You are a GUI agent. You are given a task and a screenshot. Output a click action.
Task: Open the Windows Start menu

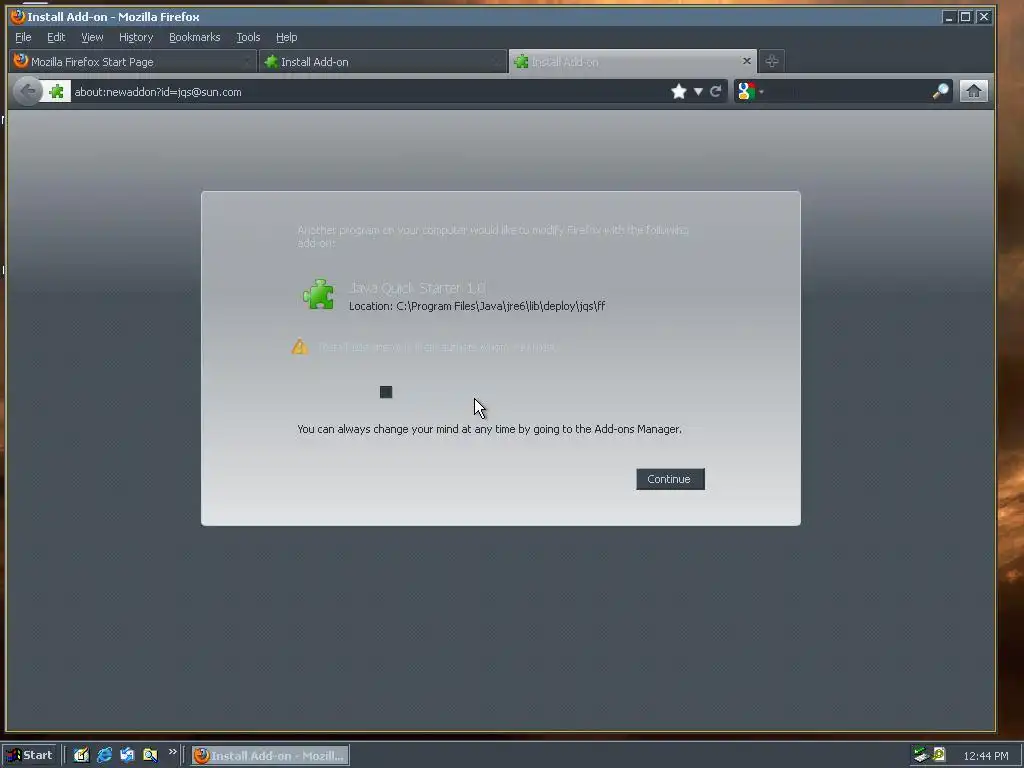(x=30, y=755)
